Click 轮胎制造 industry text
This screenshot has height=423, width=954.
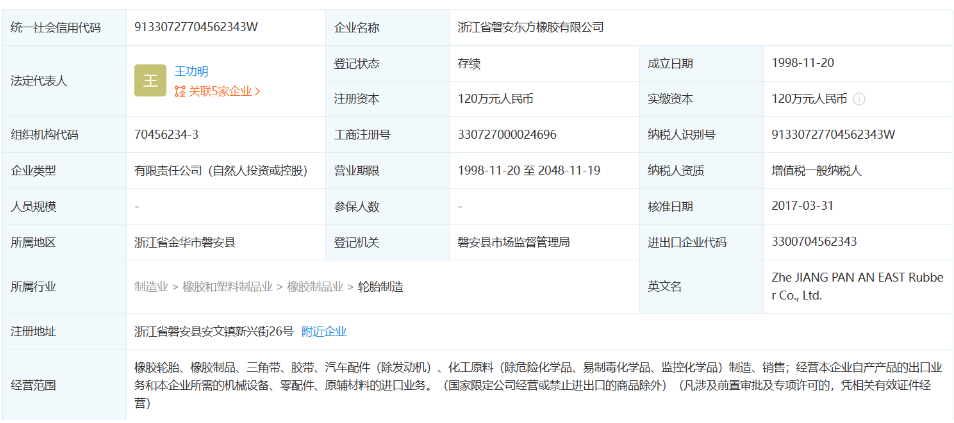[x=380, y=287]
